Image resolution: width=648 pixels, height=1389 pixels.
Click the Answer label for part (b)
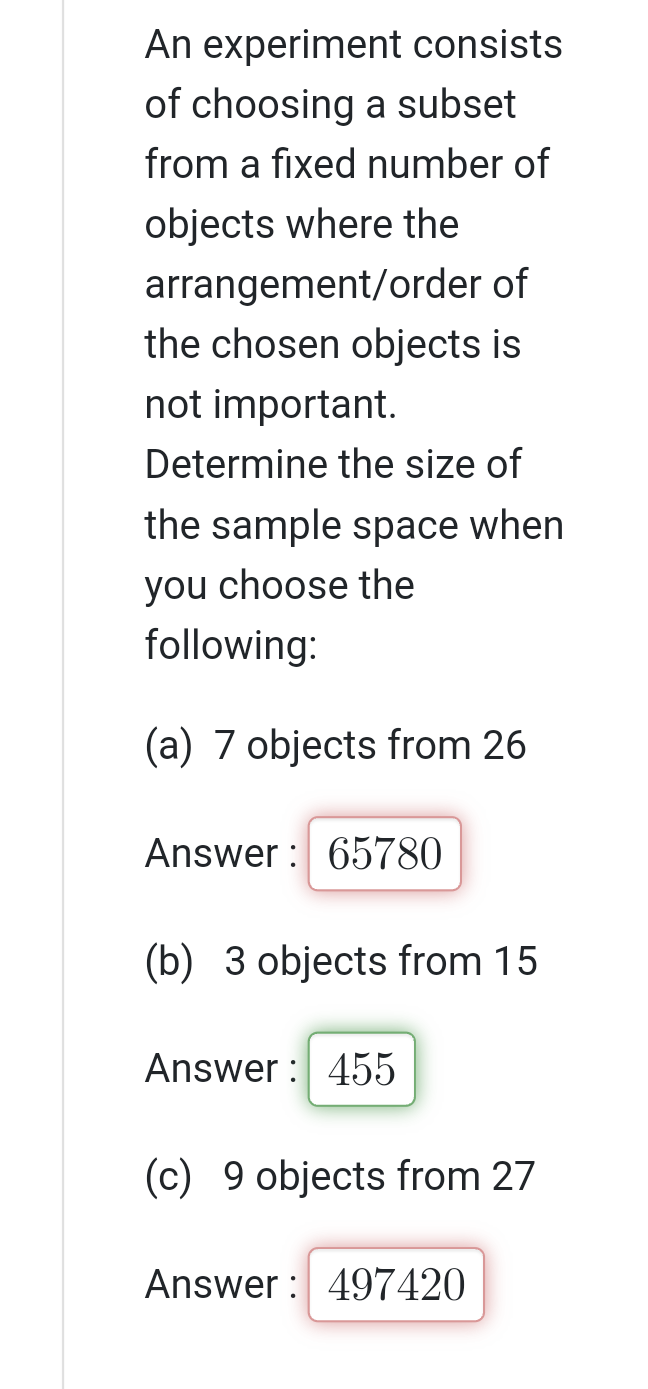[x=218, y=1069]
